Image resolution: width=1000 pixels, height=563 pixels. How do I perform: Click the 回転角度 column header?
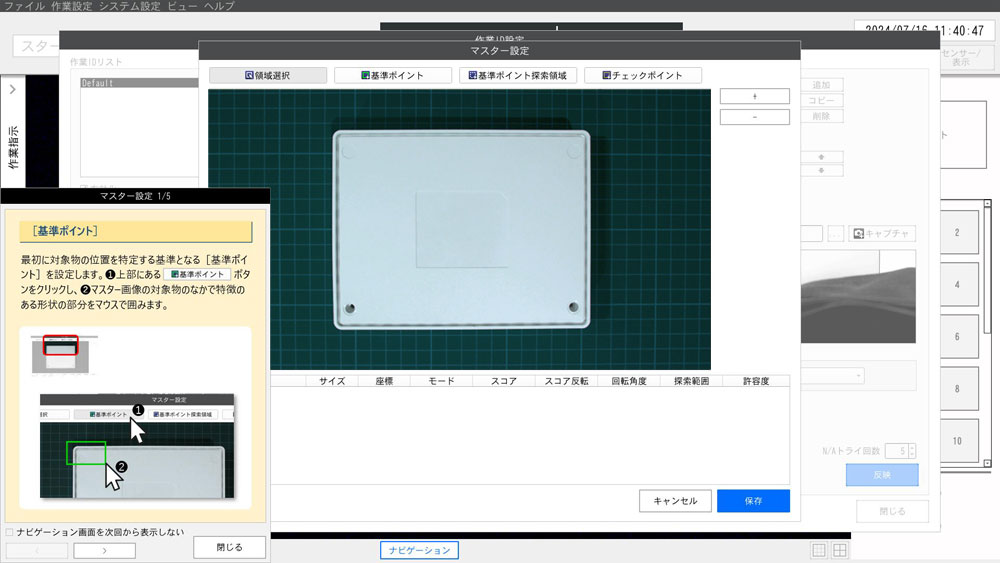629,381
